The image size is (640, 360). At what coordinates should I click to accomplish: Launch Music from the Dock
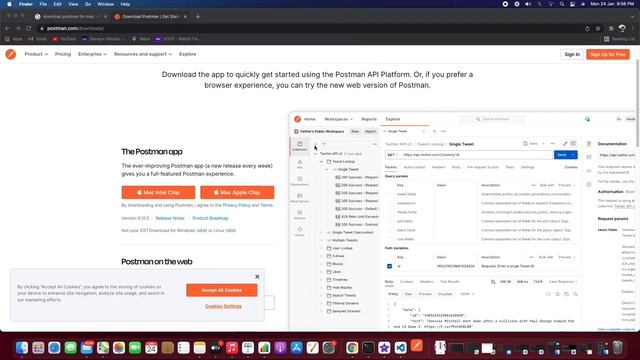click(232, 348)
